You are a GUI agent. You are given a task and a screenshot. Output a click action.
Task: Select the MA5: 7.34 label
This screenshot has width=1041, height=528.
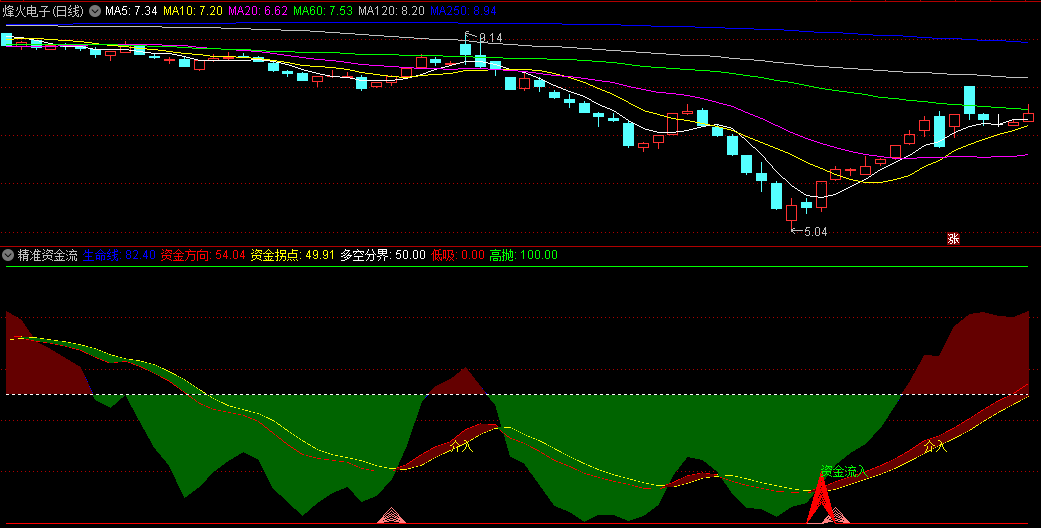(131, 11)
